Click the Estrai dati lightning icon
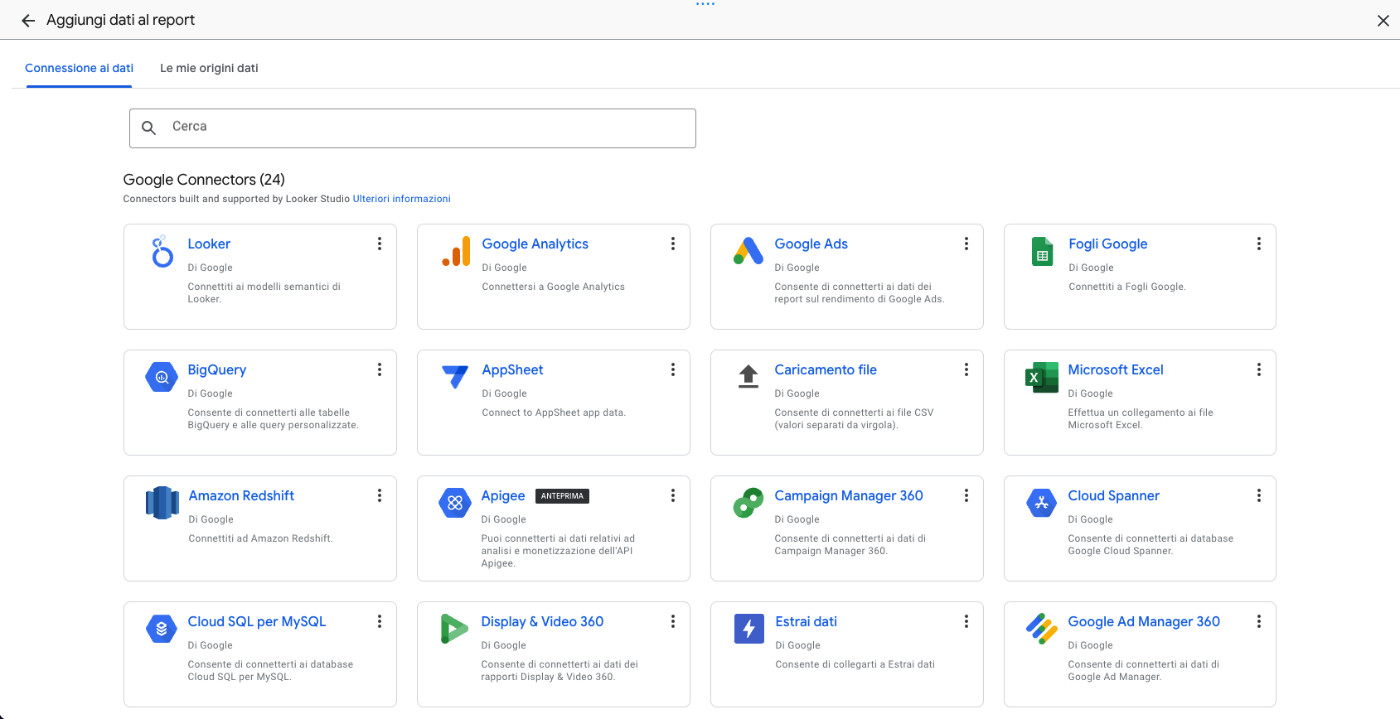The width and height of the screenshot is (1400, 719). 748,629
